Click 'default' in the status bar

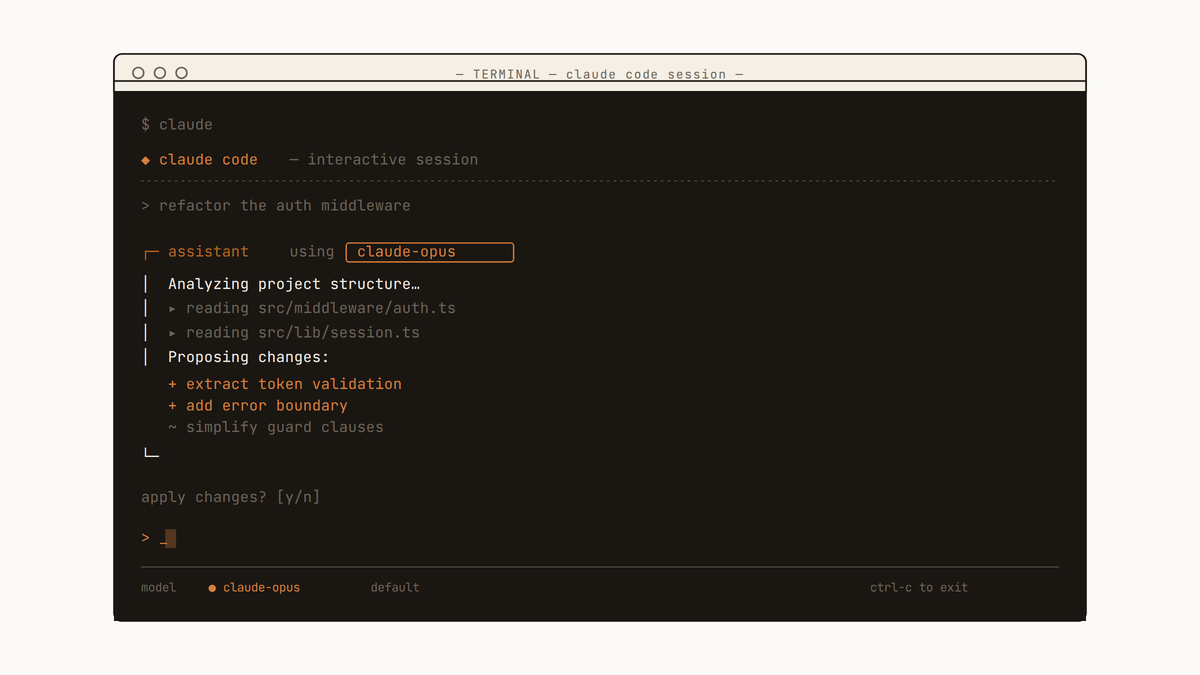[x=395, y=588]
